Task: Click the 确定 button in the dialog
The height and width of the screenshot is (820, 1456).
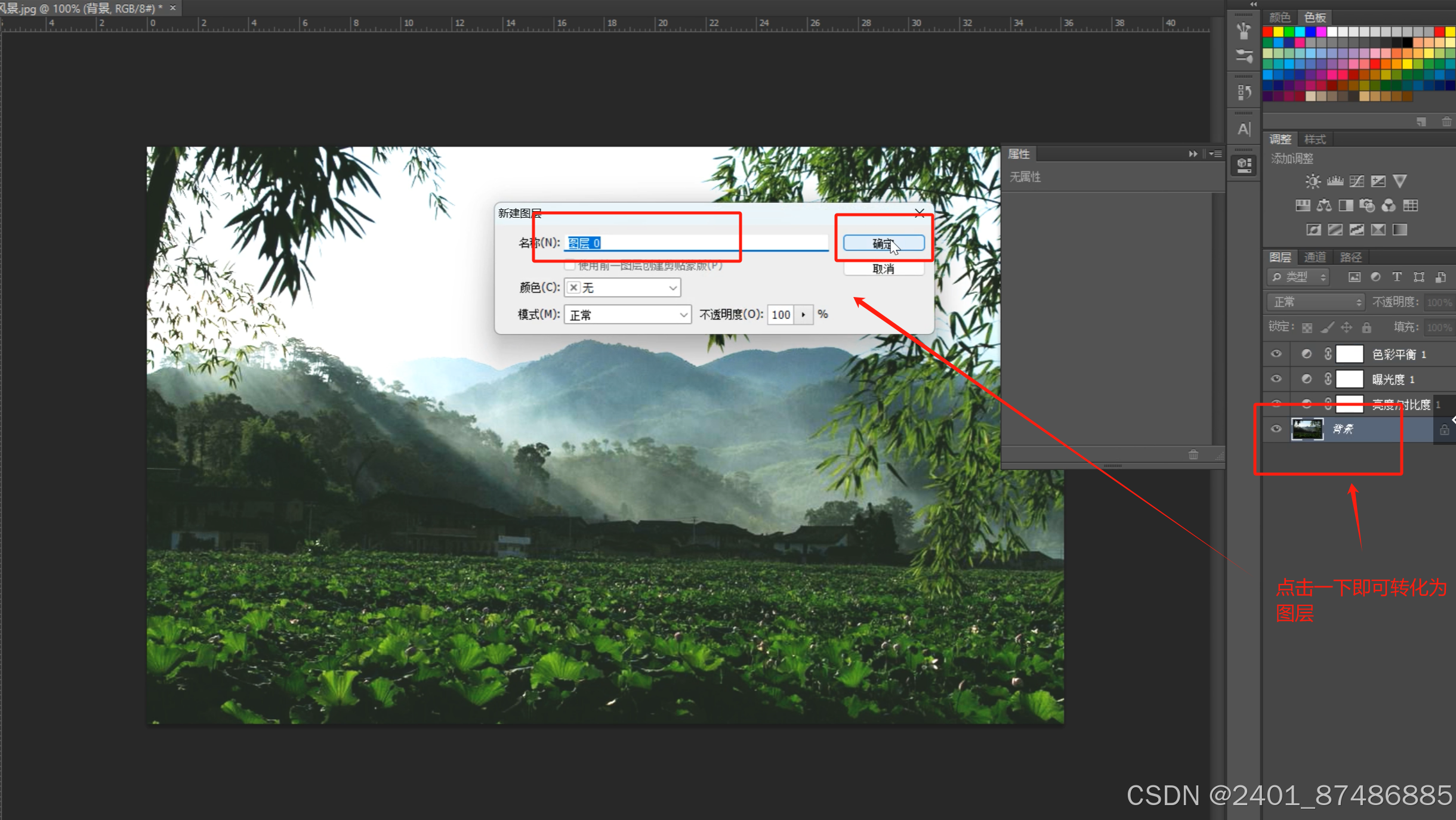Action: 883,243
